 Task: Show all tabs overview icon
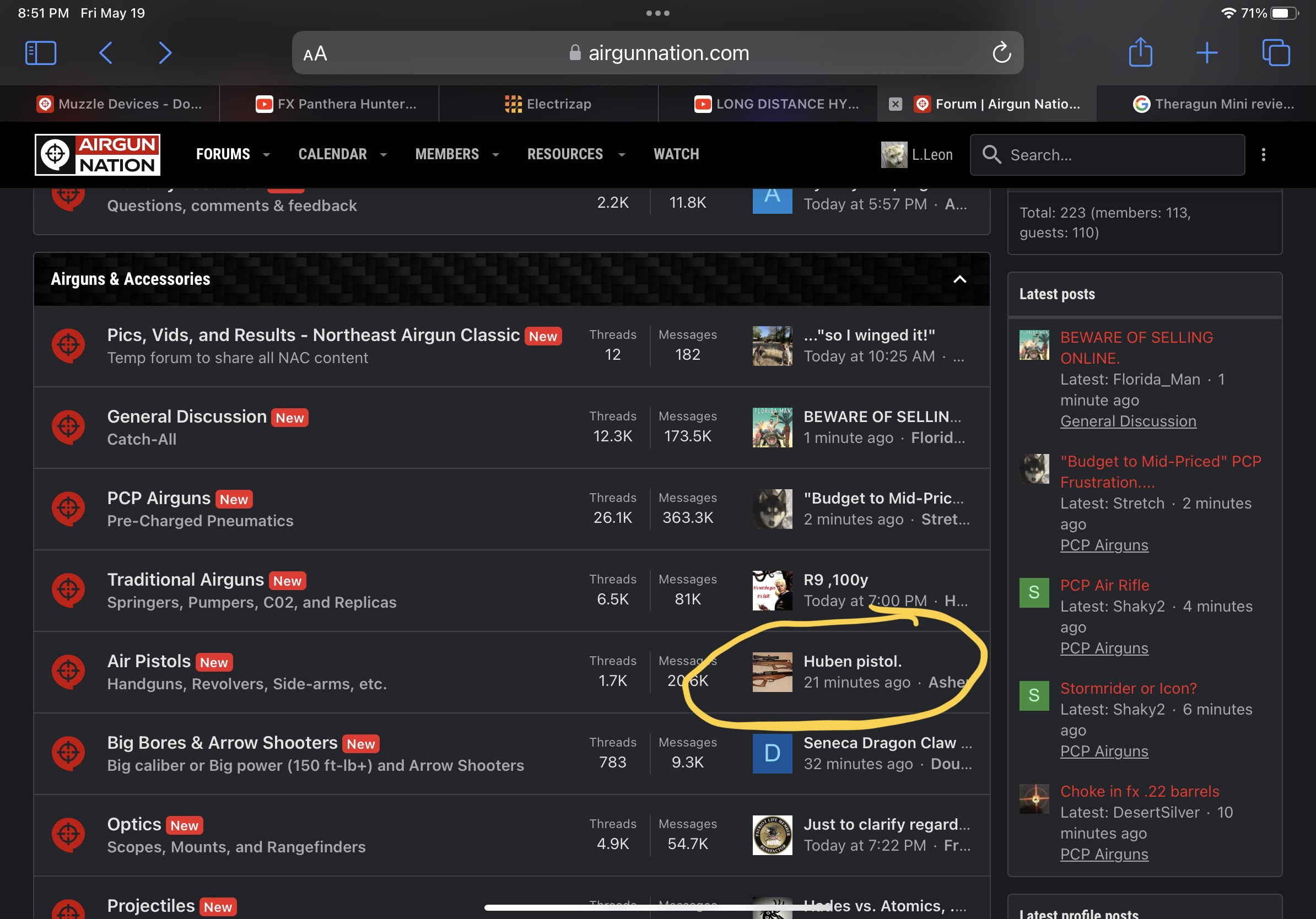click(x=1276, y=53)
